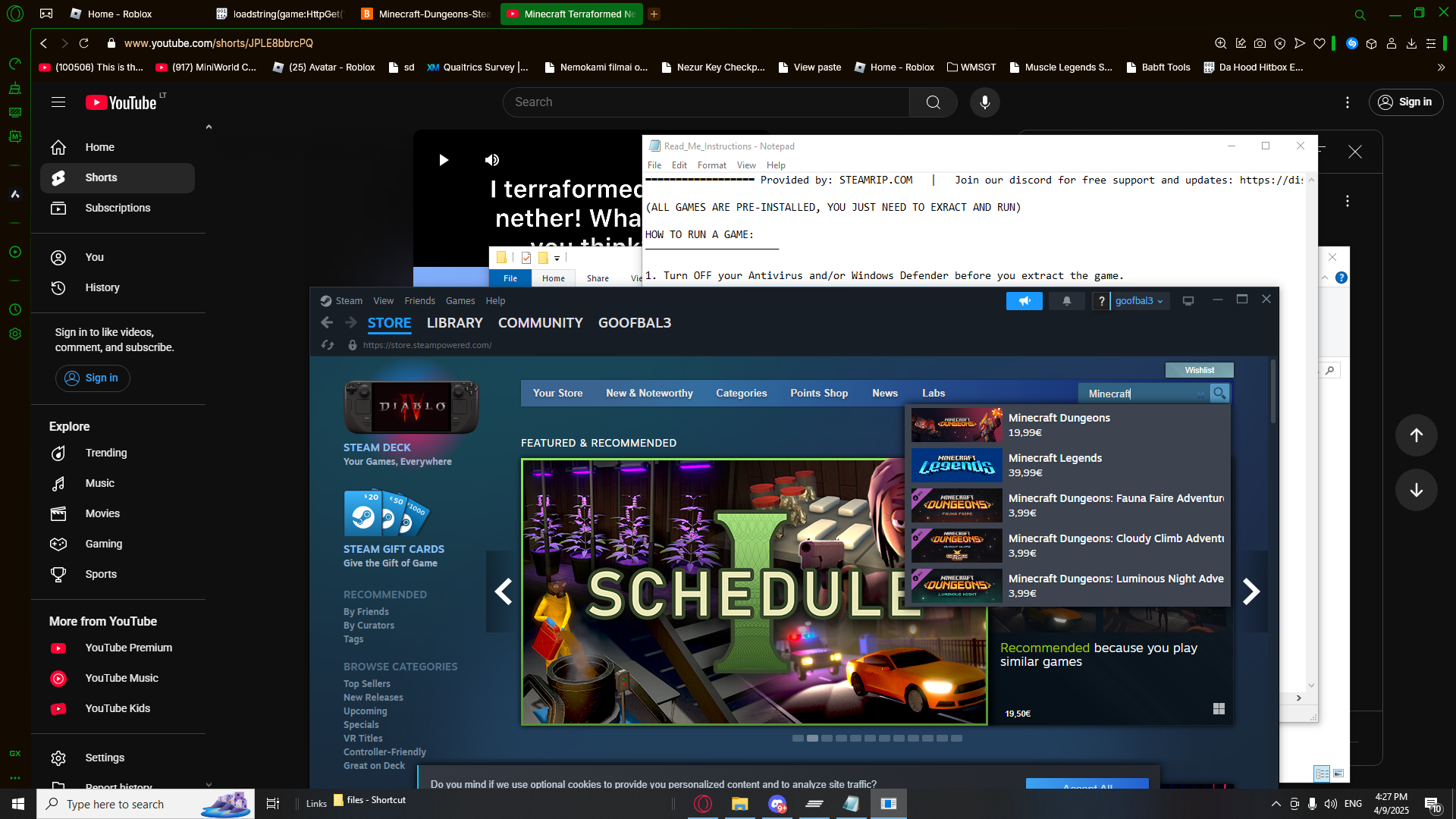This screenshot has width=1456, height=819.
Task: Go to previous Short with up arrow
Action: [x=1416, y=435]
